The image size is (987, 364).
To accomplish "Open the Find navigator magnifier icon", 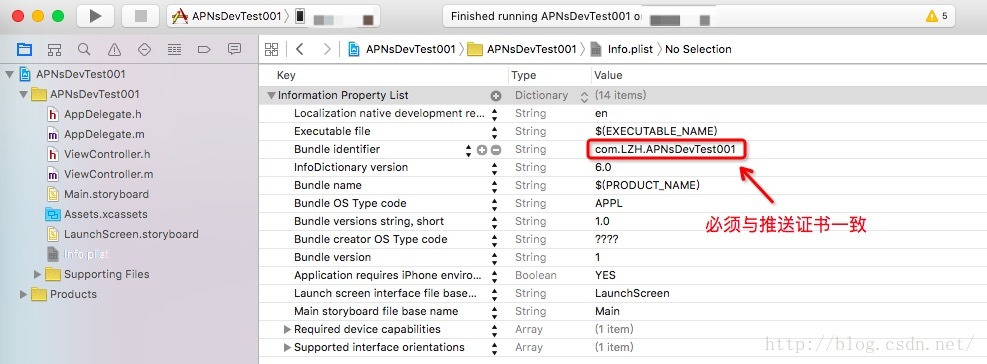I will point(84,49).
